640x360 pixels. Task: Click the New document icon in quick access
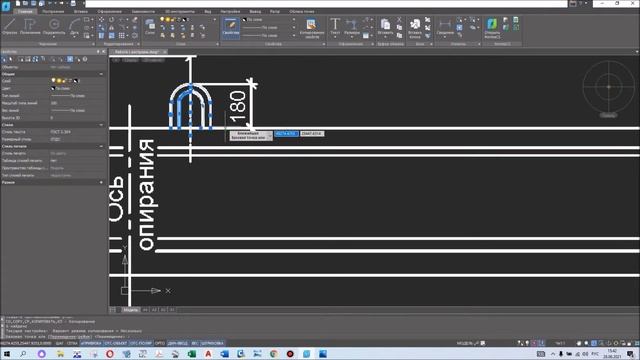[x=18, y=3]
